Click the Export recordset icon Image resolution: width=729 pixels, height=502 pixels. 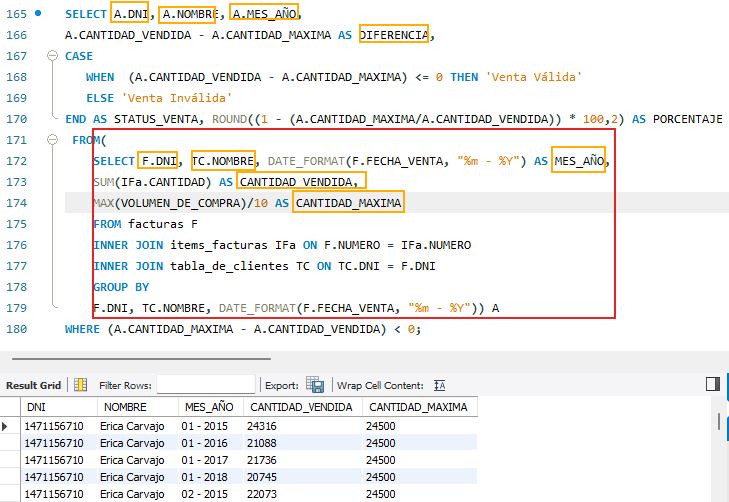point(315,385)
